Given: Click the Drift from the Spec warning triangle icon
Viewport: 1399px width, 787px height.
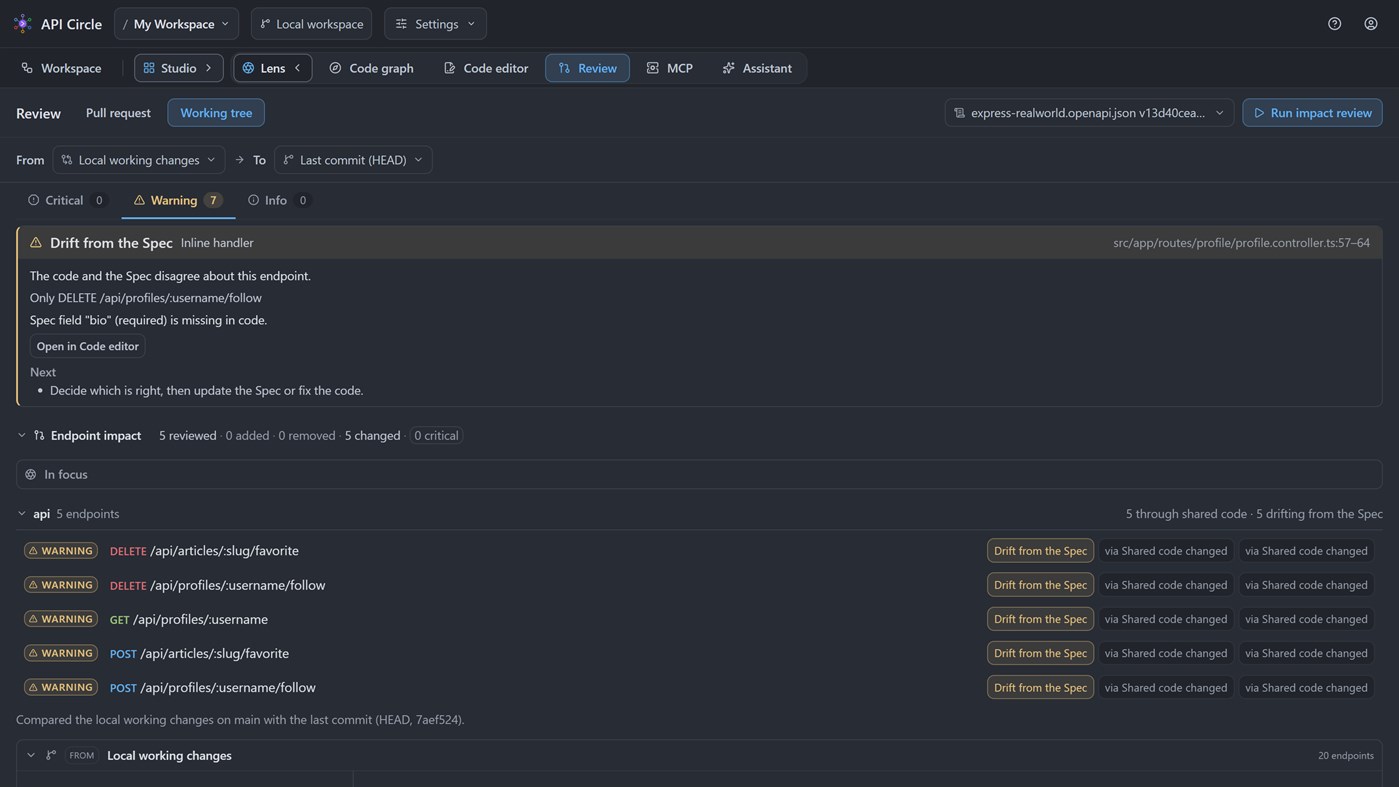Looking at the screenshot, I should tap(36, 243).
